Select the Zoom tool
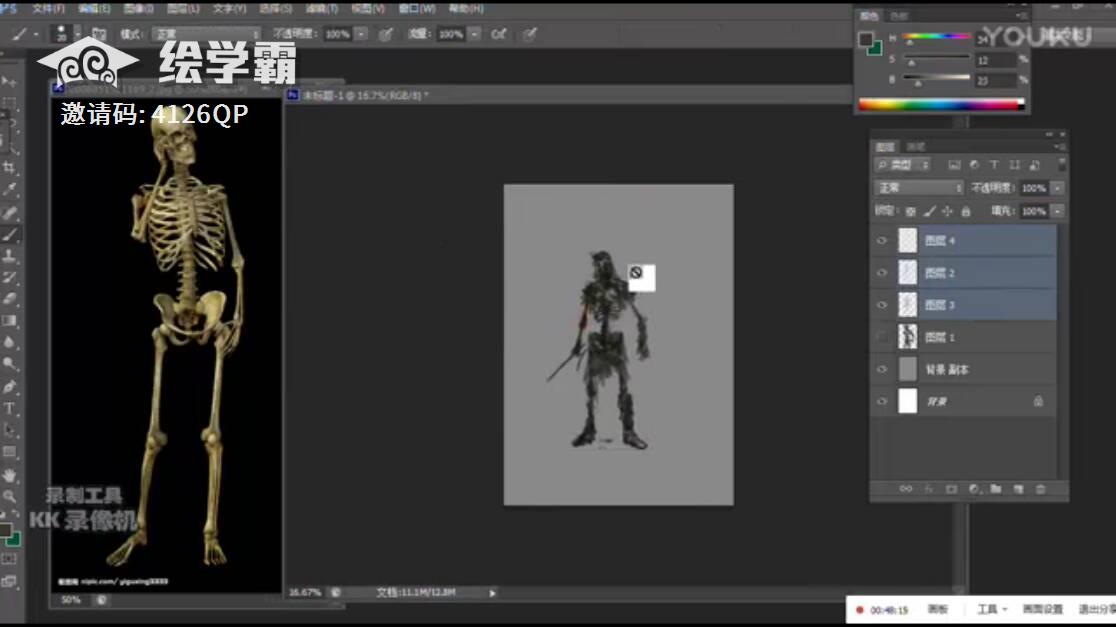Image resolution: width=1116 pixels, height=627 pixels. point(9,496)
